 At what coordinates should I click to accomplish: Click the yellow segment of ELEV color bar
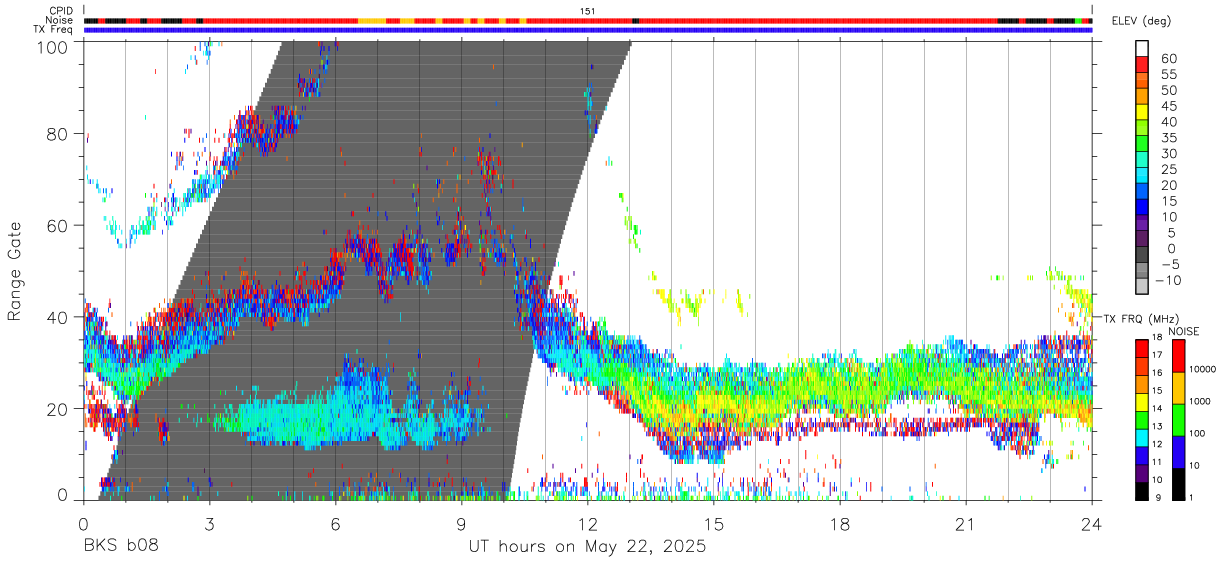click(x=1143, y=110)
